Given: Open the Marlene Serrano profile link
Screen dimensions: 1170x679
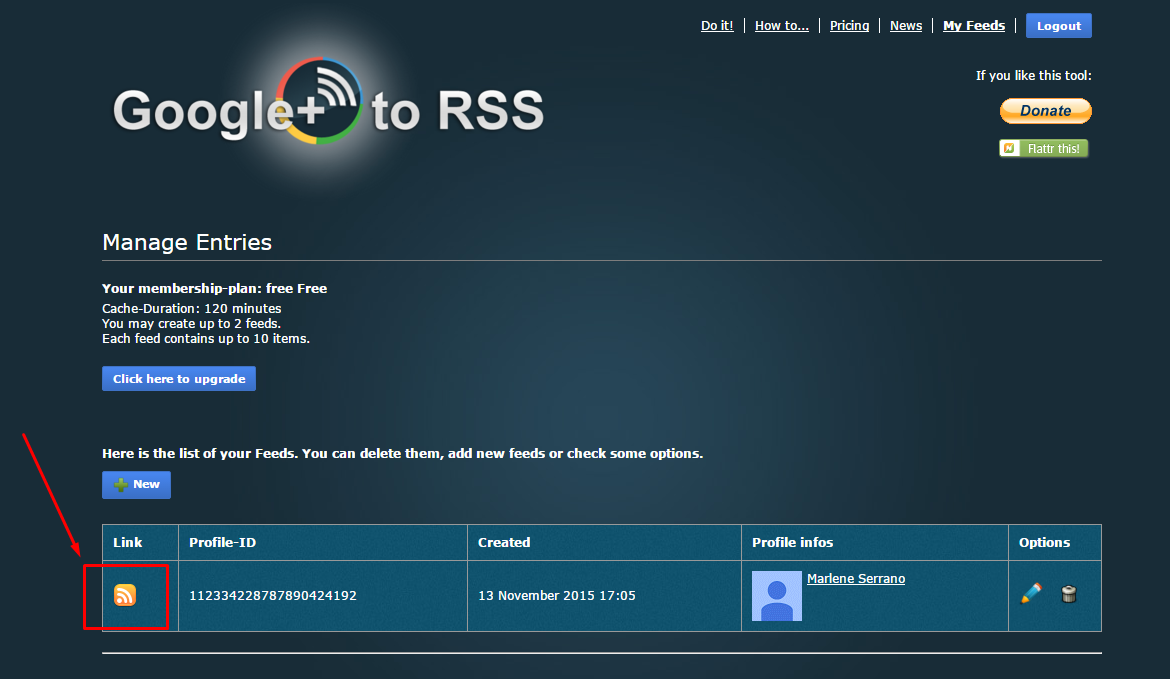Looking at the screenshot, I should [856, 578].
